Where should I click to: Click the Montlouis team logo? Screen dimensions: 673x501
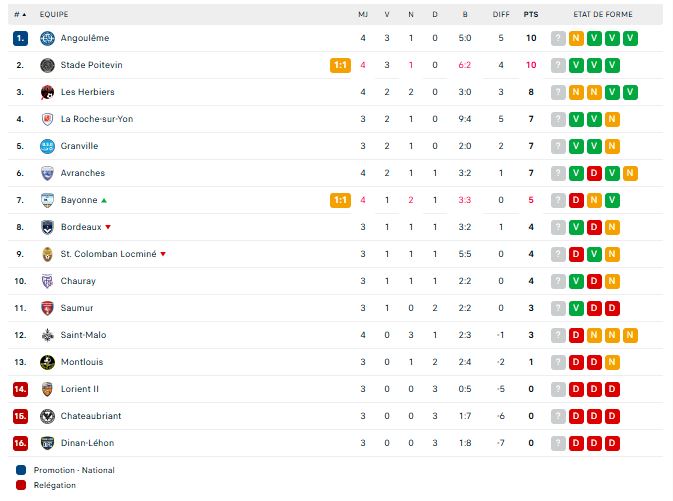[47, 362]
